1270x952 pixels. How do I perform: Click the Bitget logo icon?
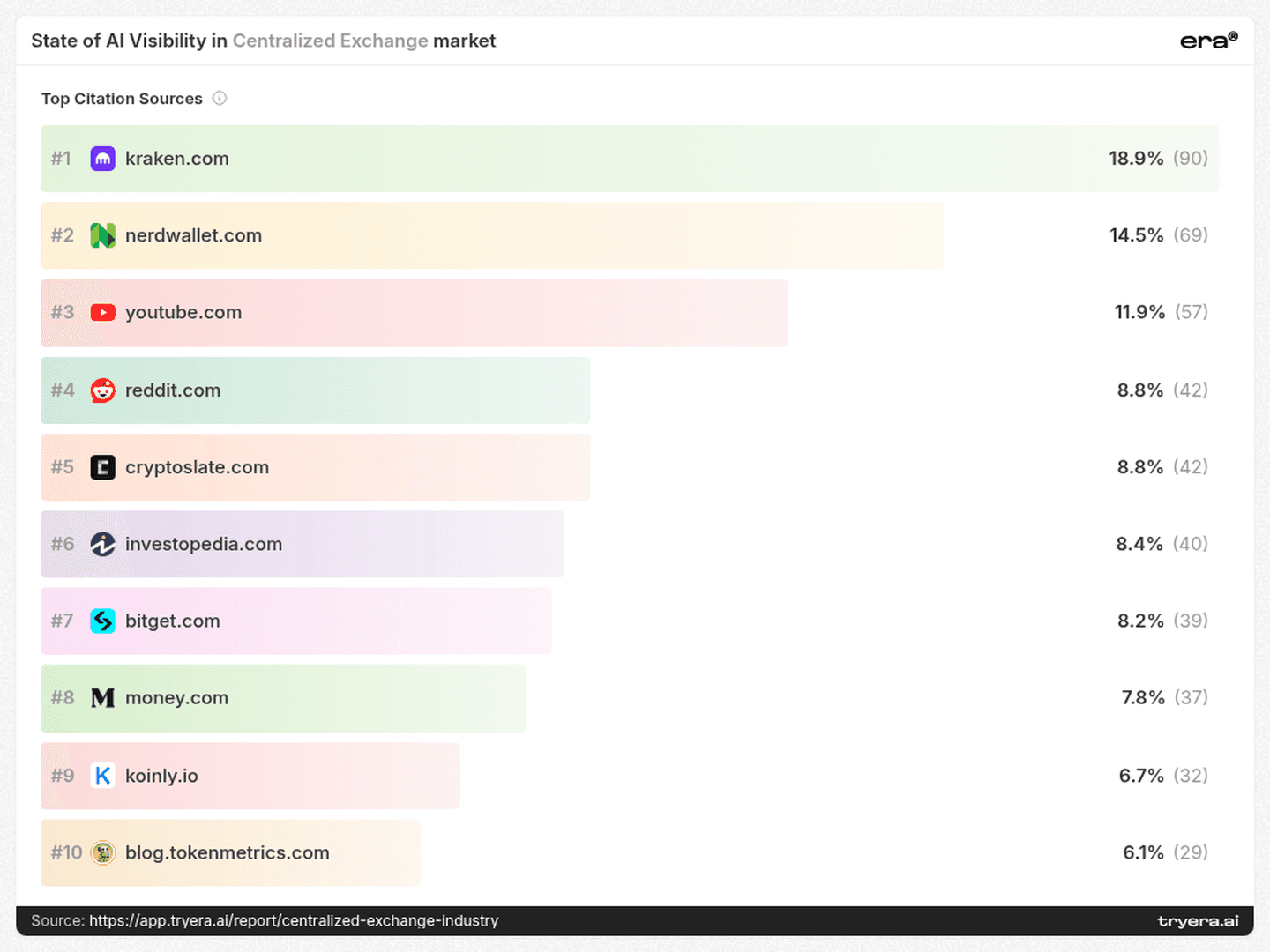pyautogui.click(x=103, y=621)
